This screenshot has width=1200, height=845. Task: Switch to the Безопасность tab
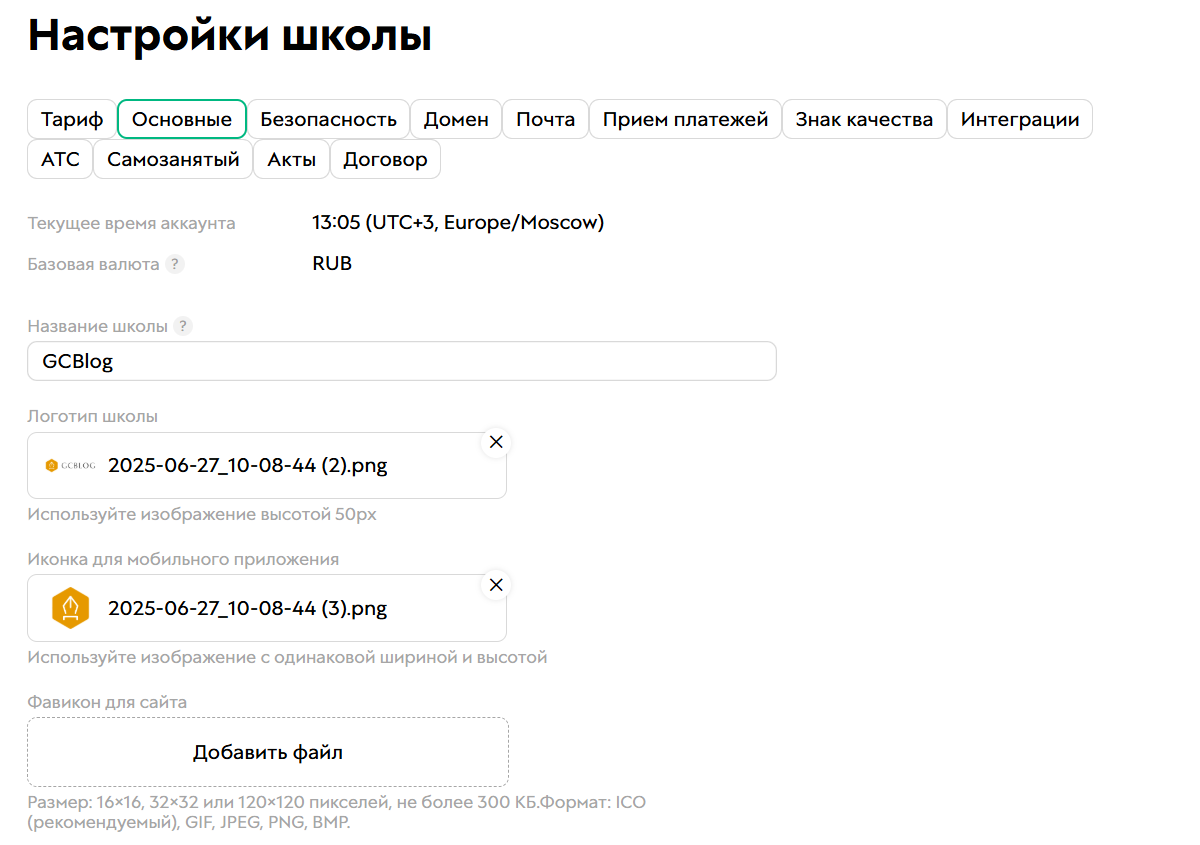click(329, 119)
